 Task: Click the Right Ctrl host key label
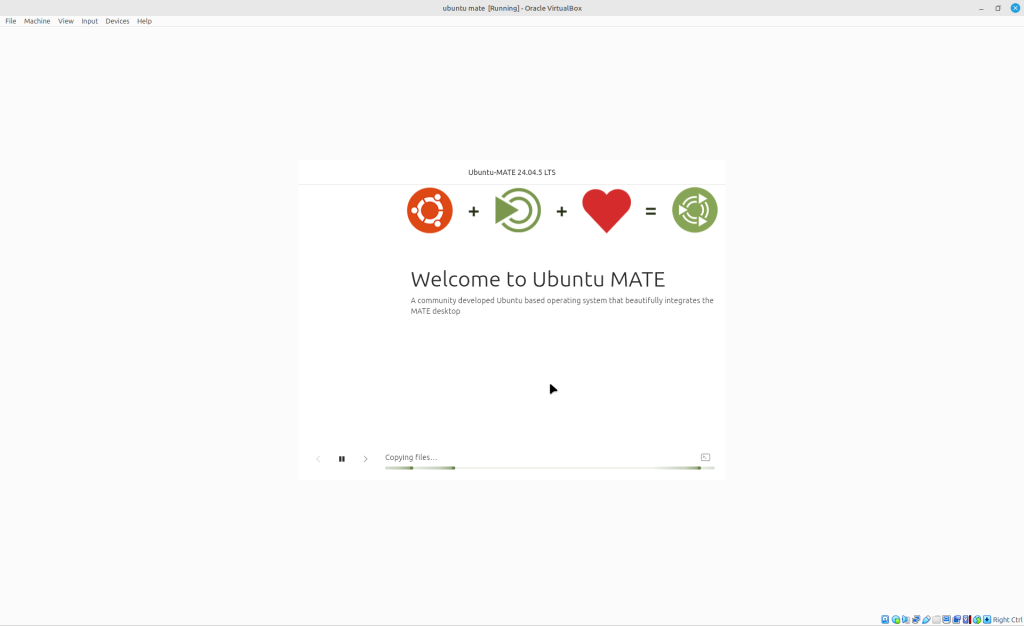pyautogui.click(x=1008, y=619)
